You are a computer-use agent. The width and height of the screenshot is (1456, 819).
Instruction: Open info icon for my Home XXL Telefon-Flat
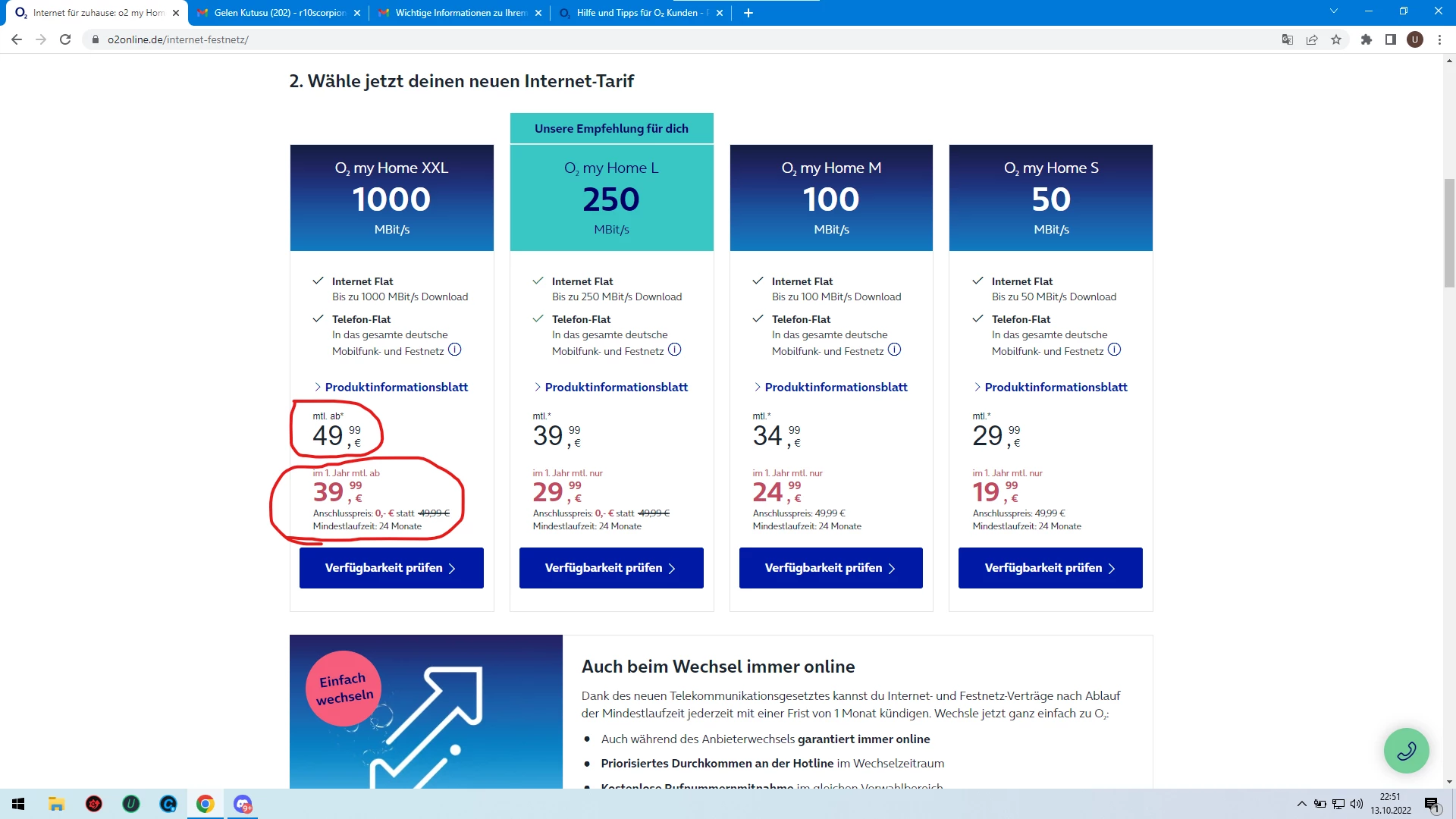[454, 350]
